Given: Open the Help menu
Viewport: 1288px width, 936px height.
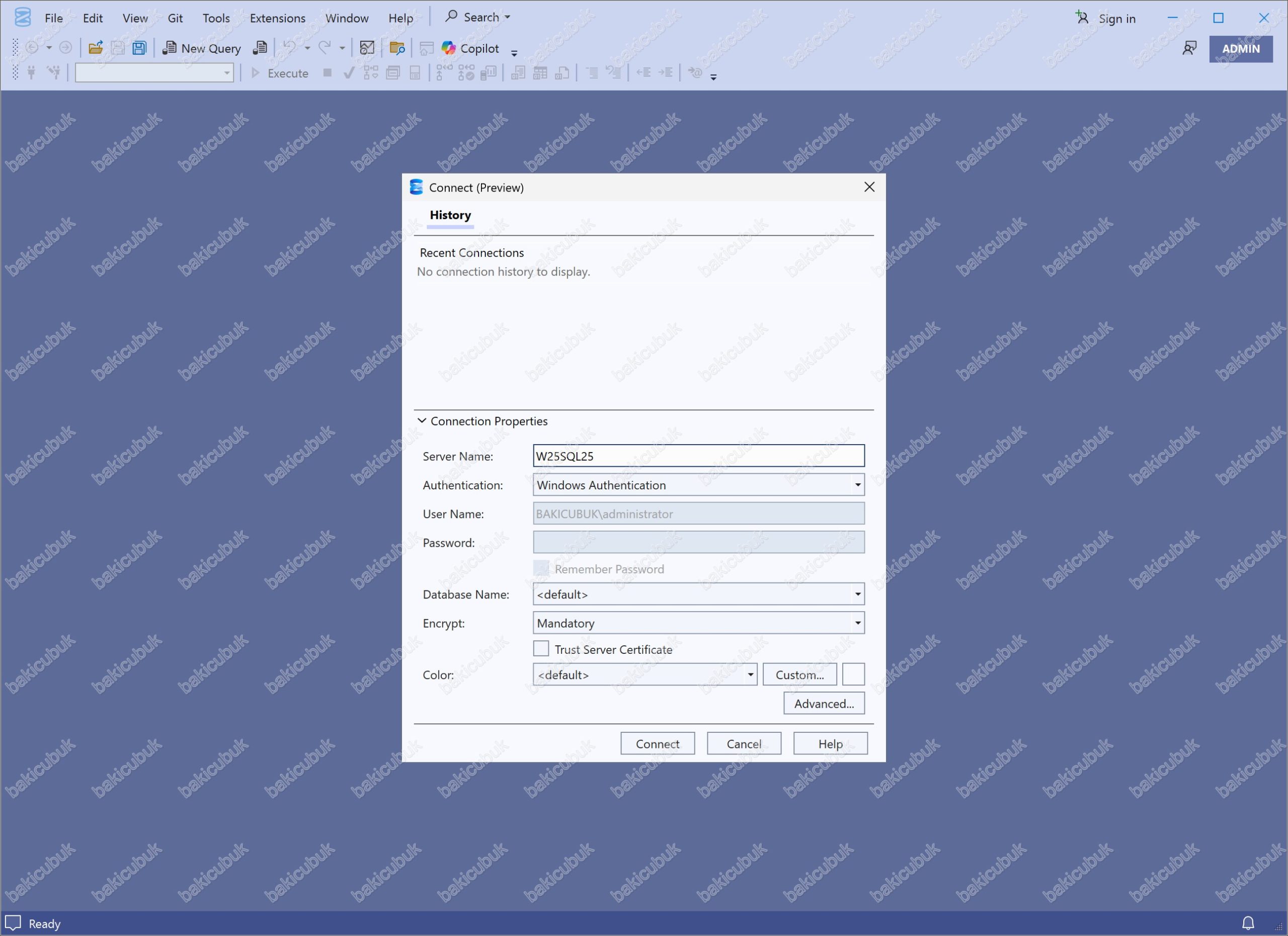Looking at the screenshot, I should 400,18.
